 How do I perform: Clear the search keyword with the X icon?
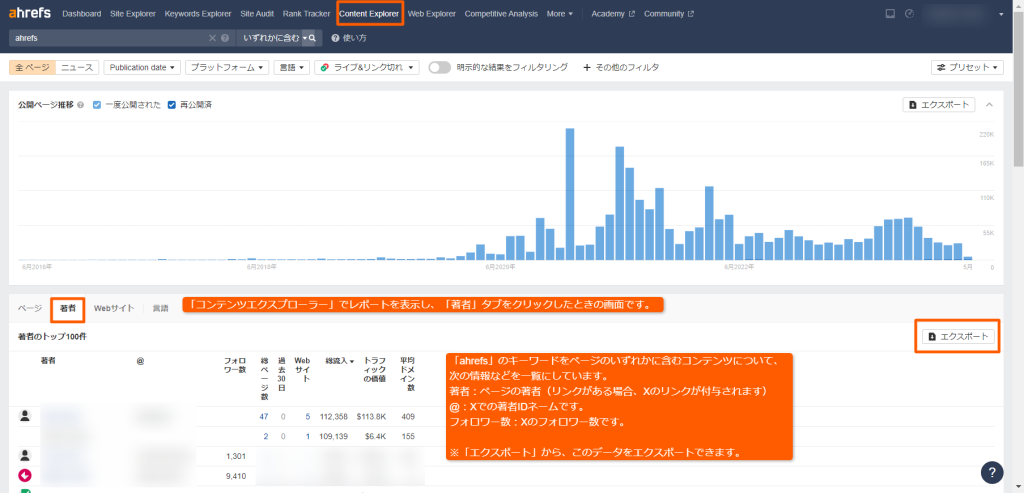click(212, 39)
